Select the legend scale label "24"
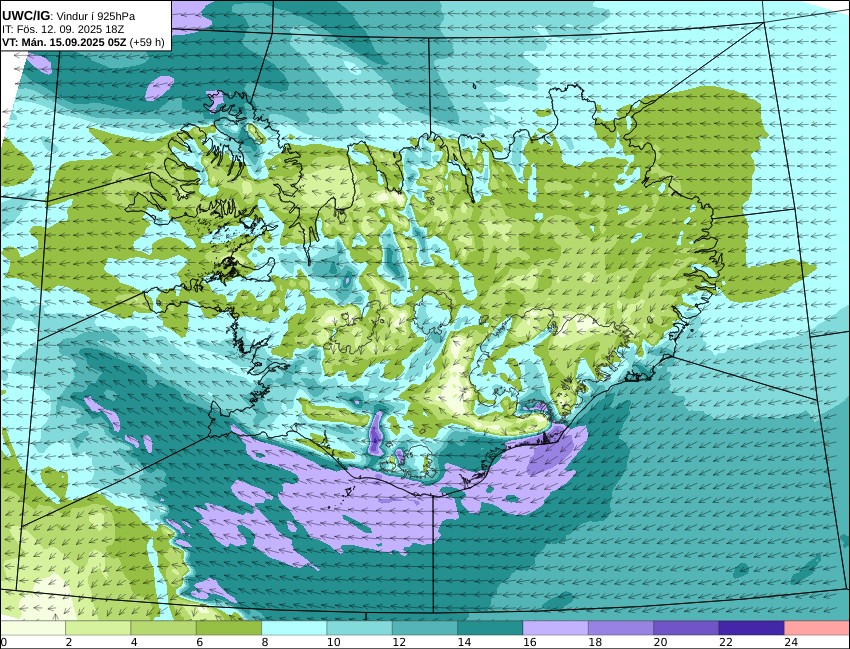The height and width of the screenshot is (649, 850). click(791, 642)
